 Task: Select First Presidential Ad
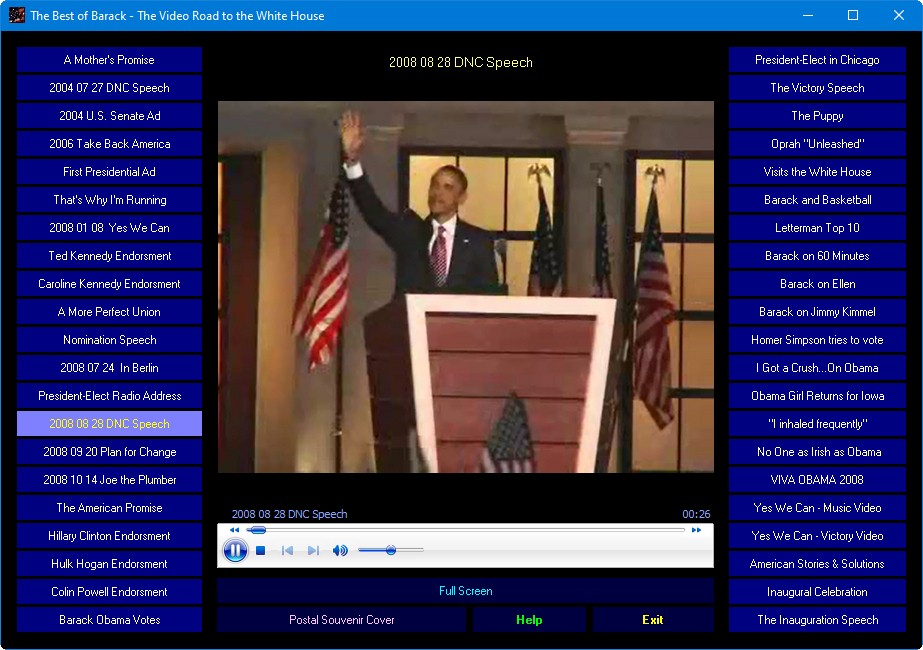[x=109, y=171]
